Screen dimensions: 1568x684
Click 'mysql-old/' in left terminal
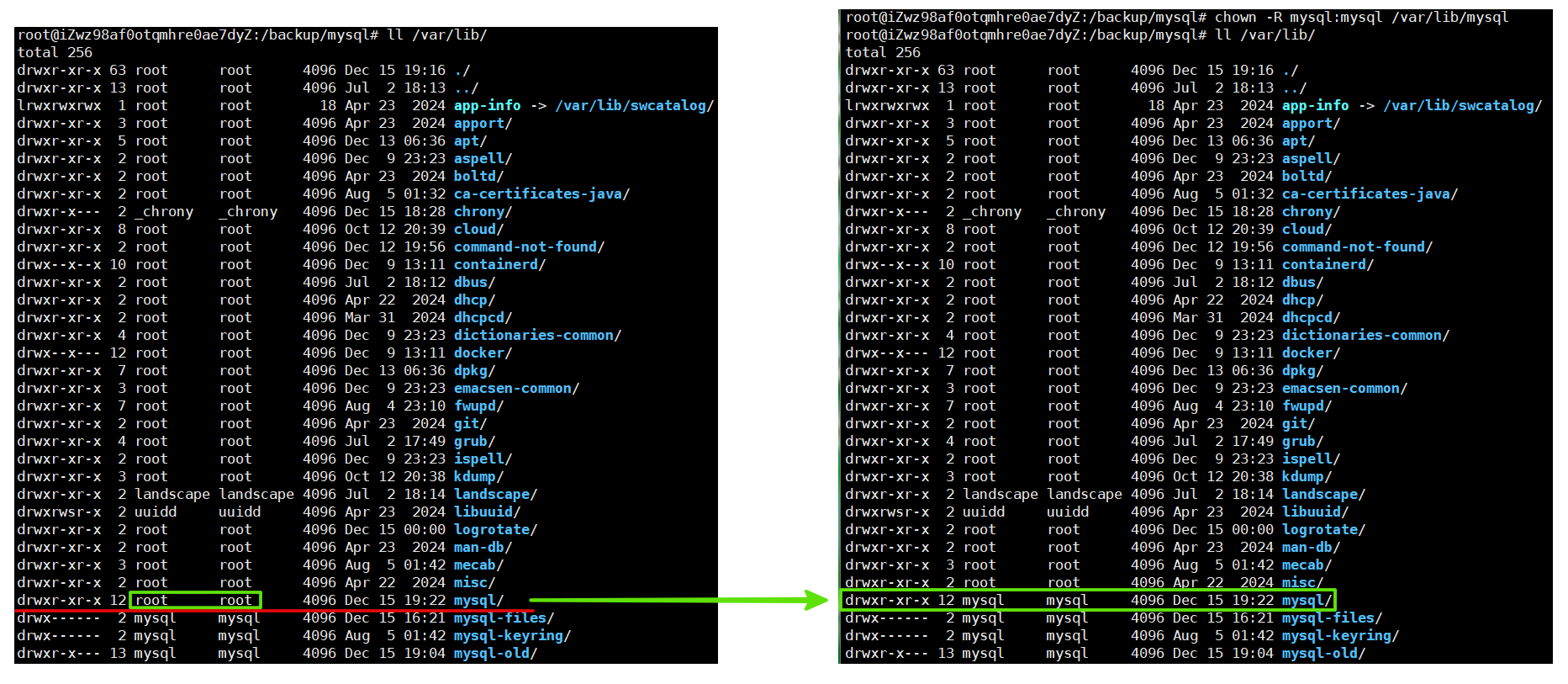[x=496, y=654]
